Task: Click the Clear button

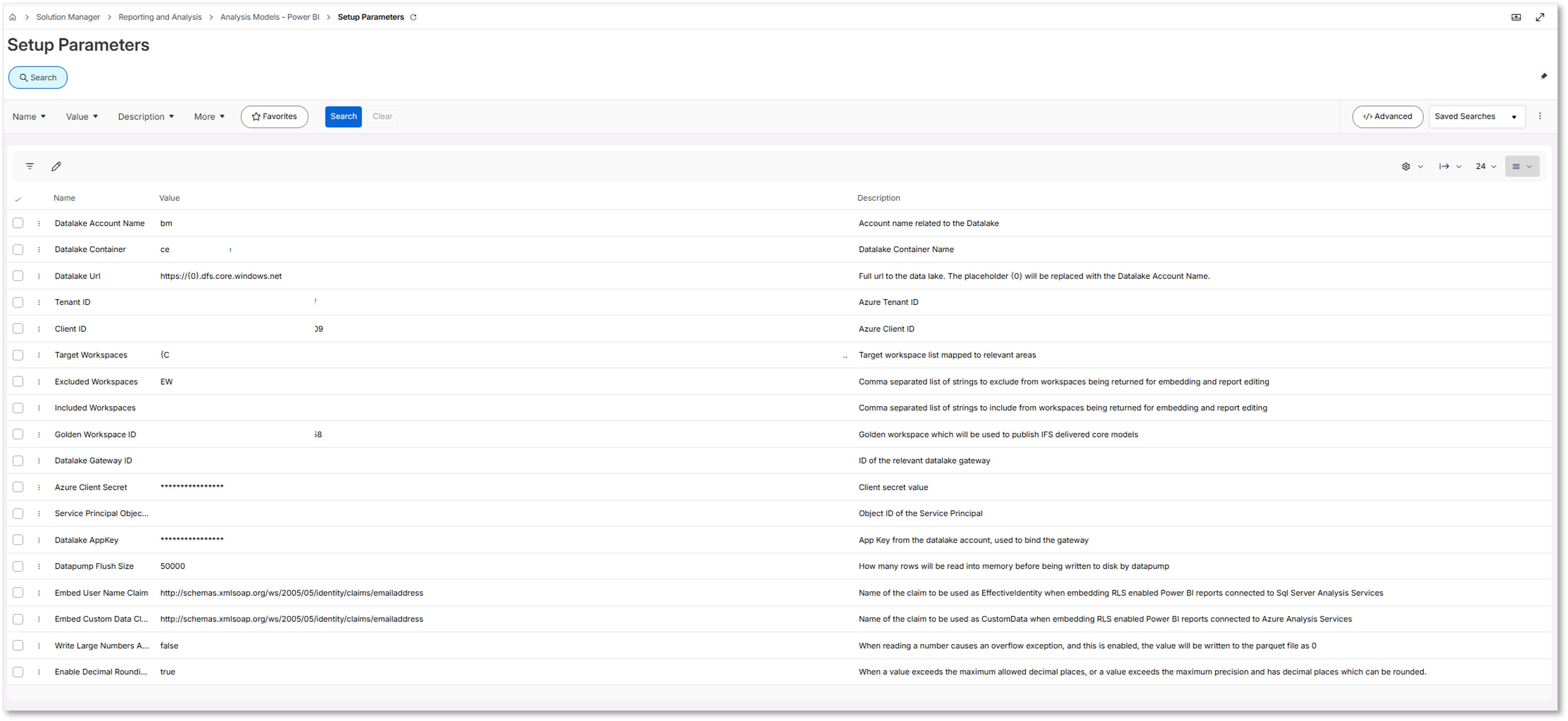Action: point(382,116)
